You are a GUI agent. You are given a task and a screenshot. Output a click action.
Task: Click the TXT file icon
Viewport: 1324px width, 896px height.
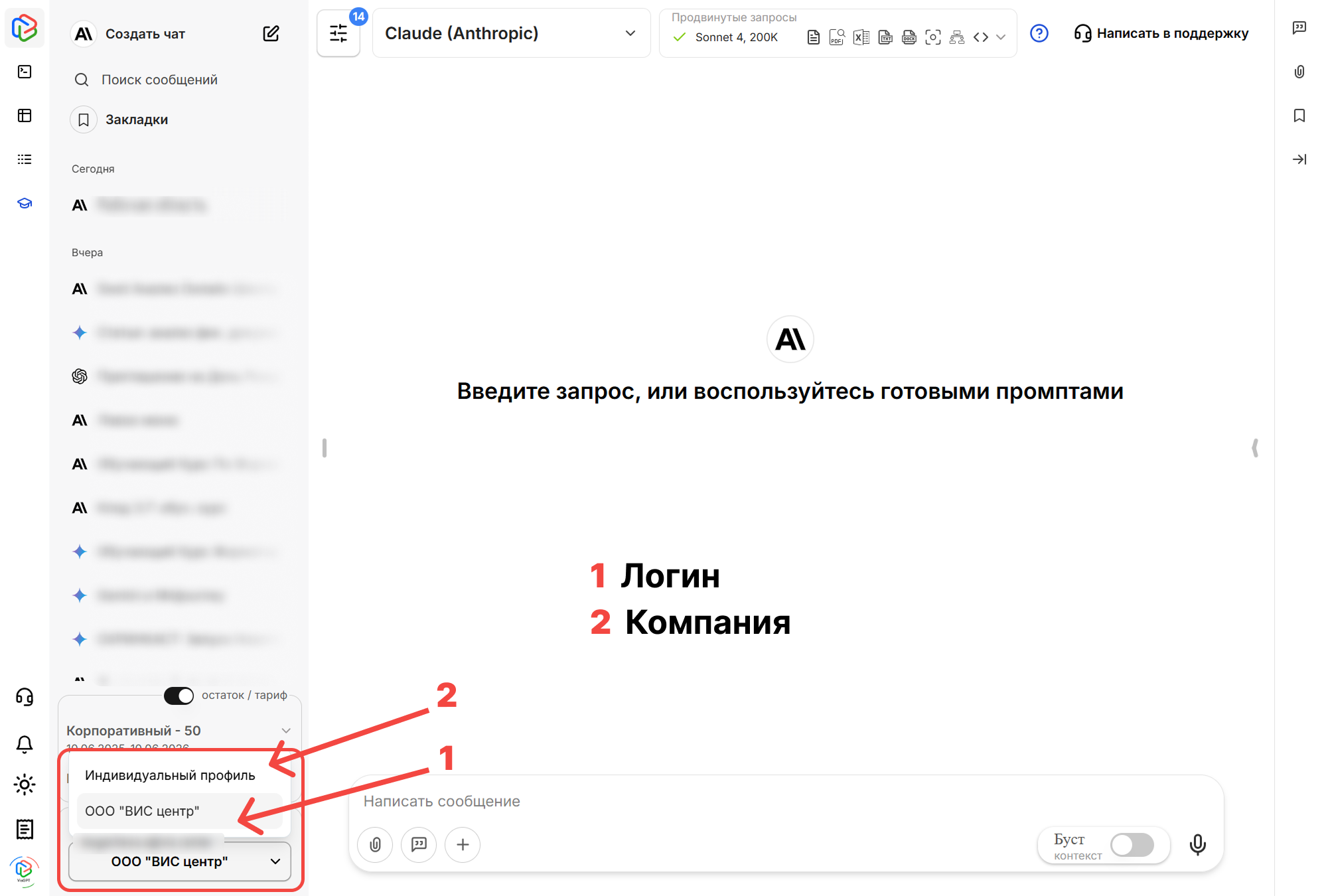[885, 37]
